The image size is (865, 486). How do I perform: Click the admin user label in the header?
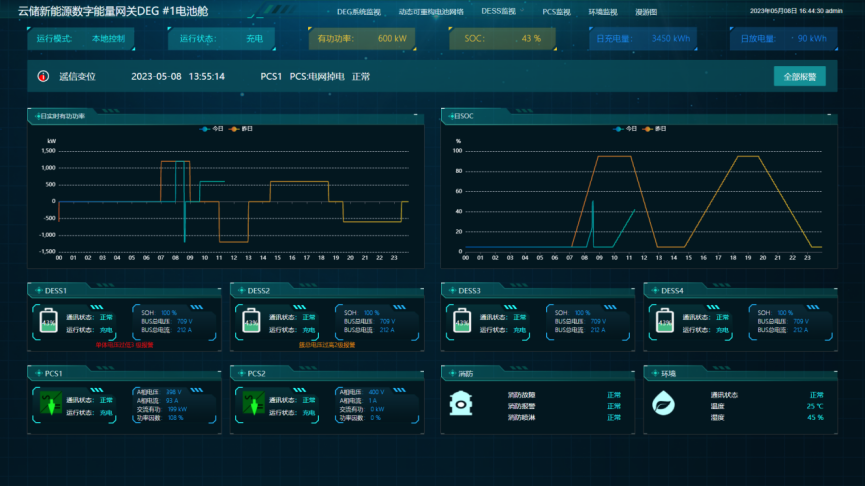(833, 12)
